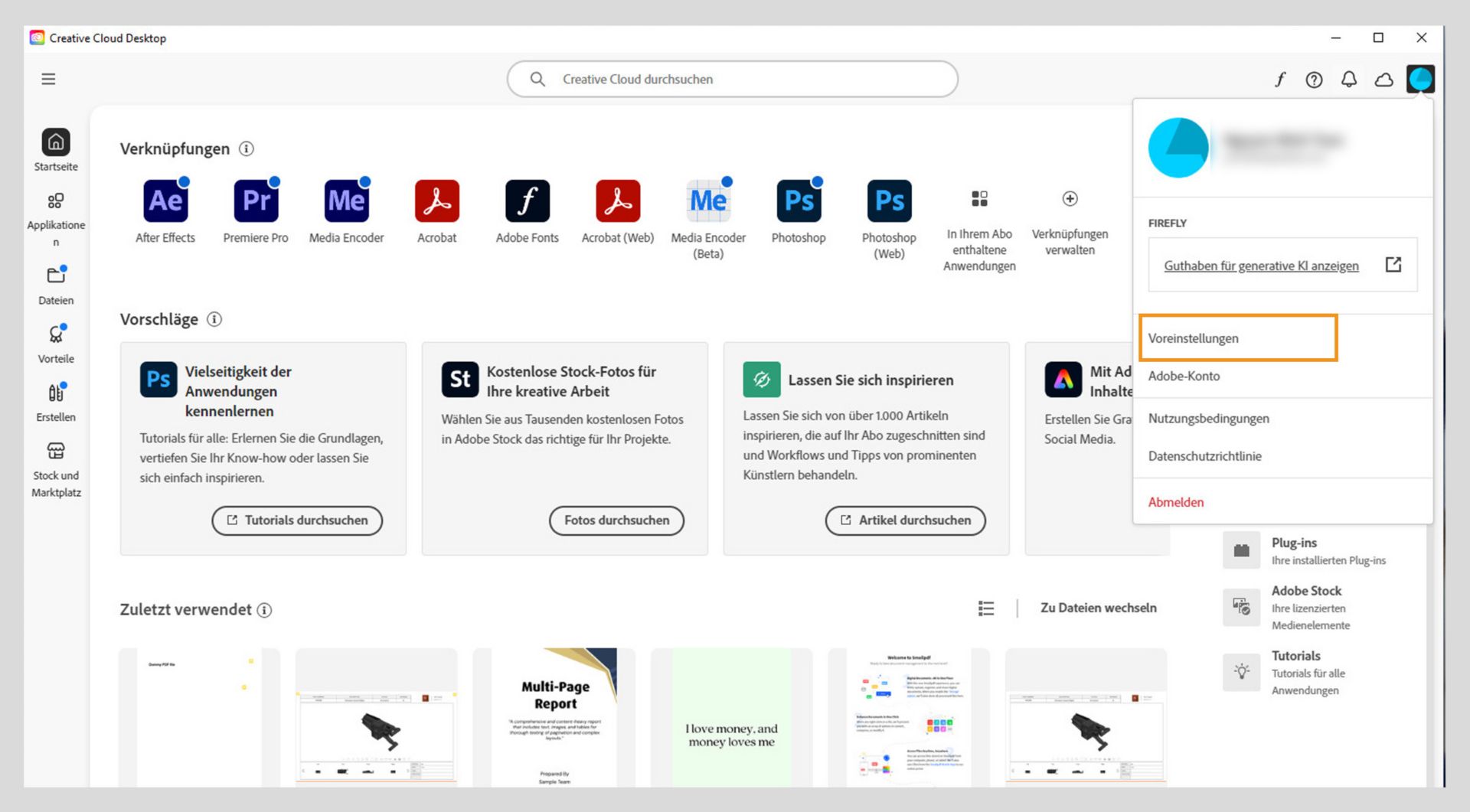
Task: Click the profile avatar in top bar
Action: [1420, 79]
